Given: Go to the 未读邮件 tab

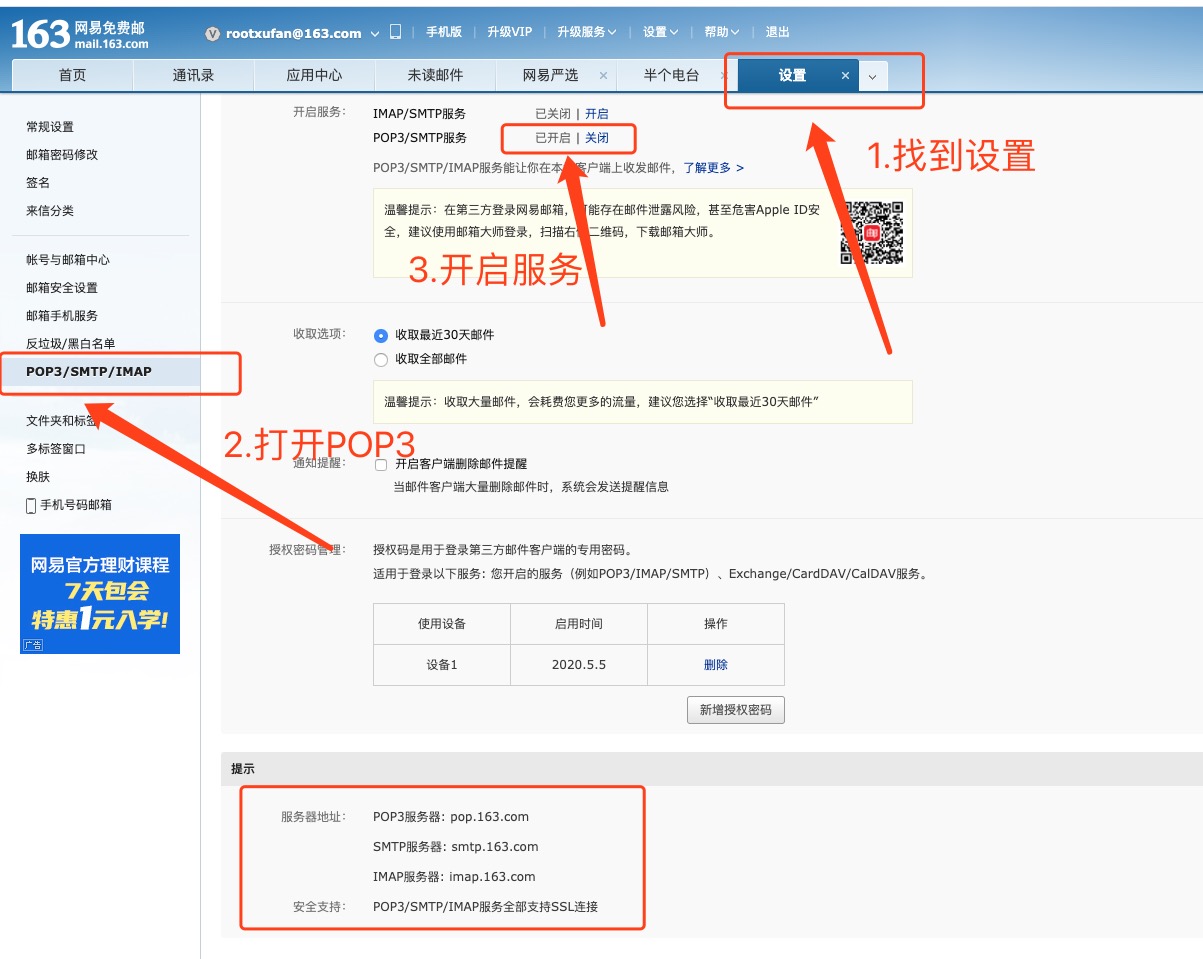Looking at the screenshot, I should 435,75.
